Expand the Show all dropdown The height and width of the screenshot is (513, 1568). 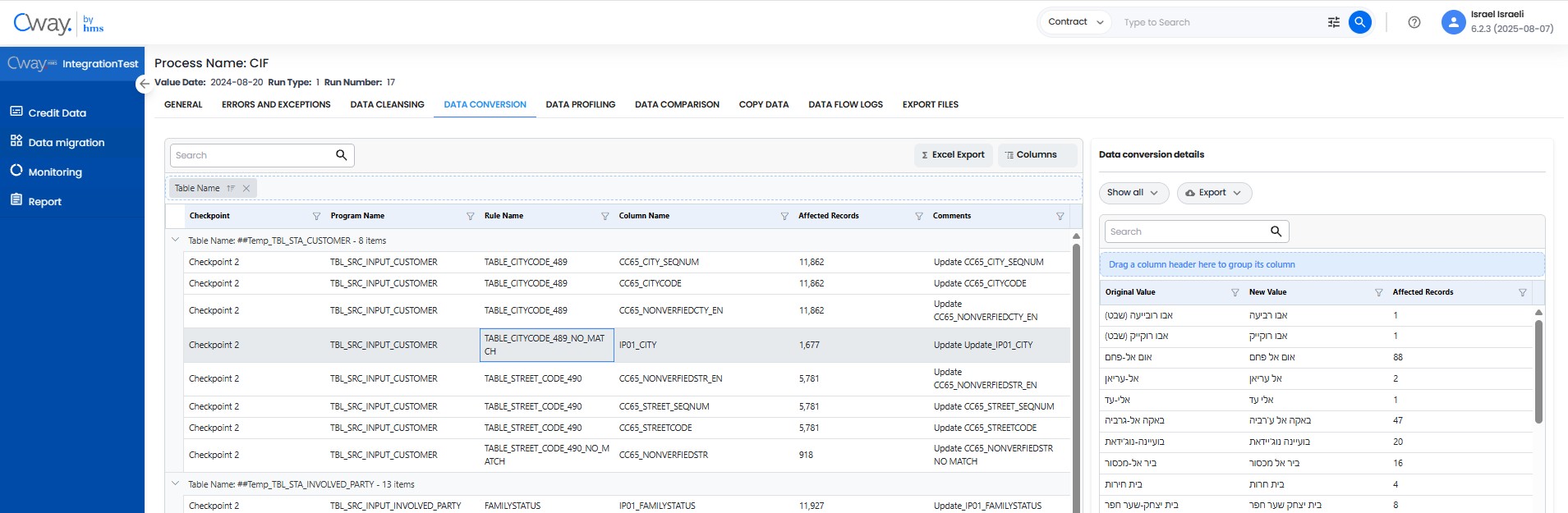pos(1133,193)
